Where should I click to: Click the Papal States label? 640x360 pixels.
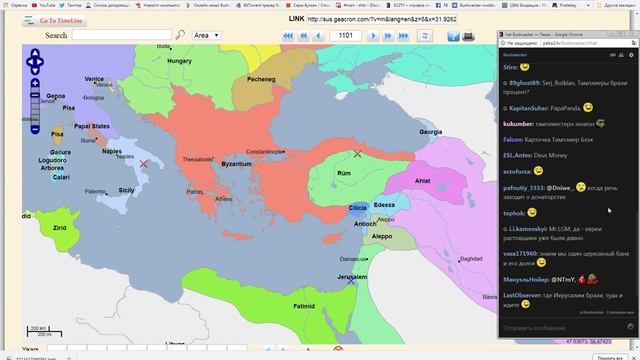click(x=92, y=126)
